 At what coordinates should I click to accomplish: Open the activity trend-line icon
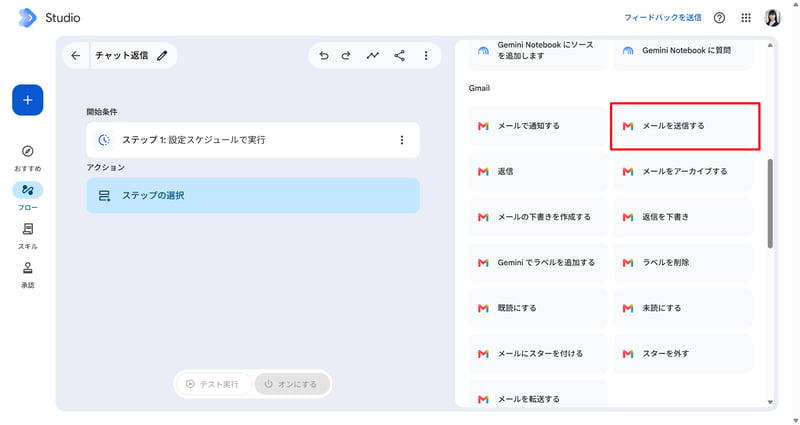coord(373,56)
